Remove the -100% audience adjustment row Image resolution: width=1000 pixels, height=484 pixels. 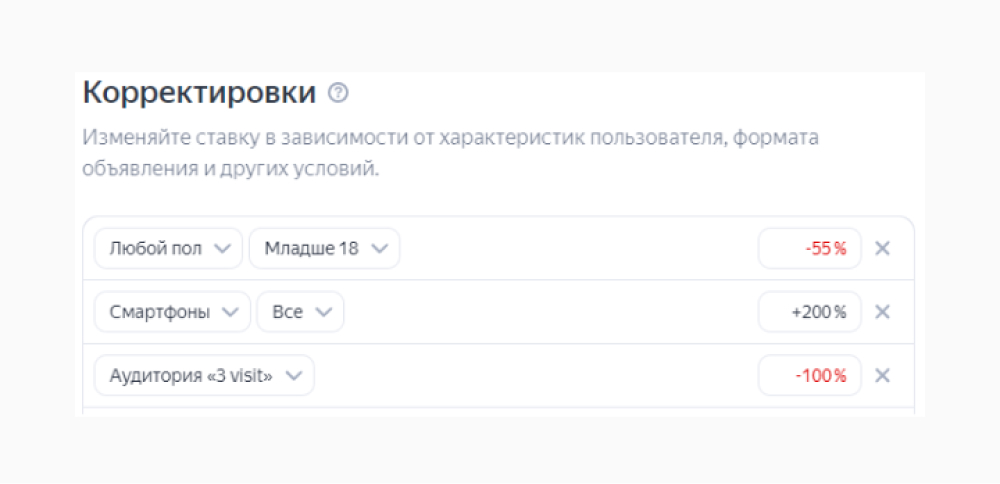tap(882, 376)
